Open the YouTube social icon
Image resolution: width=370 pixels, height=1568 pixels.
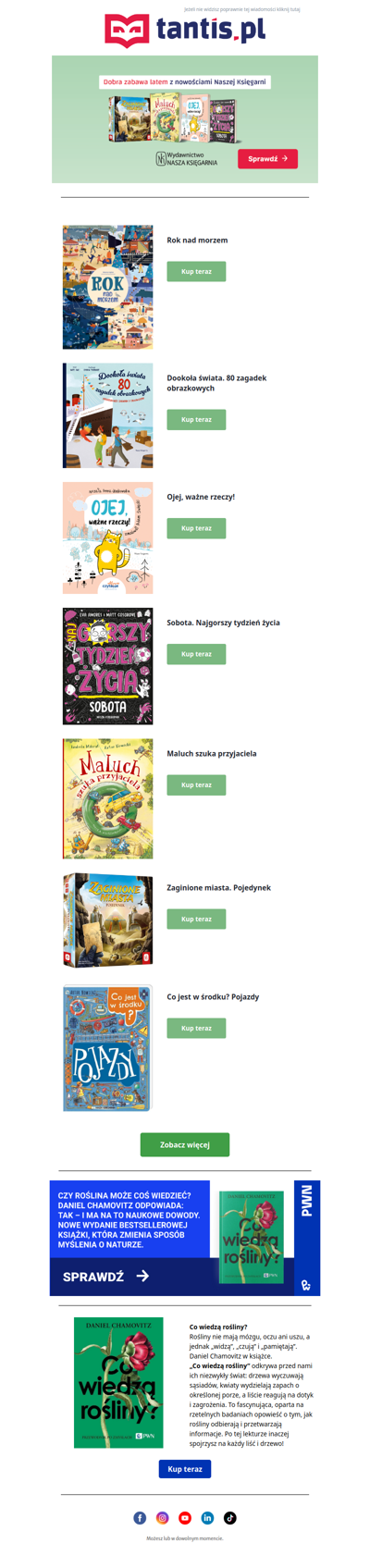[x=185, y=1517]
